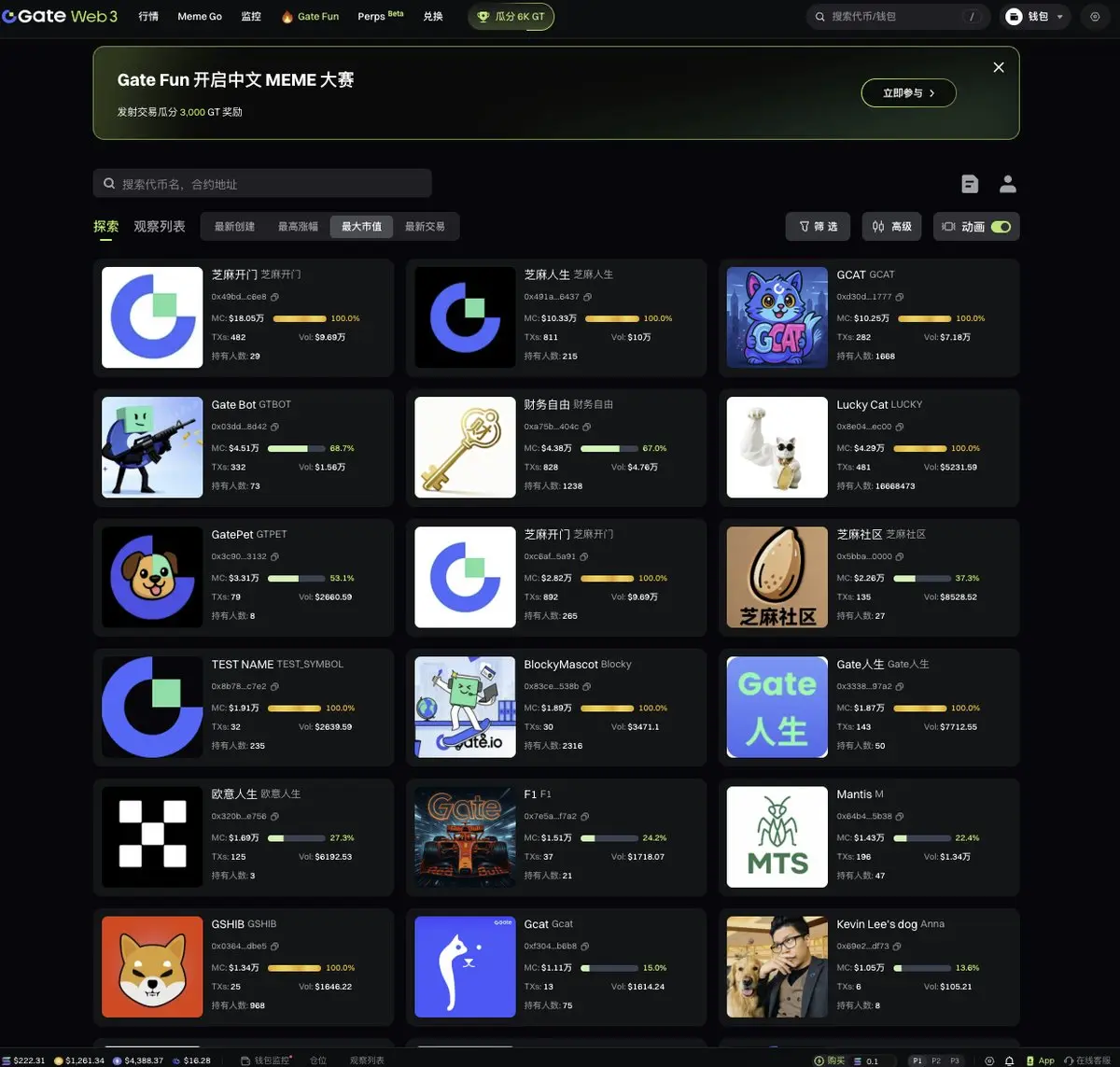Open the 高级 advanced settings
This screenshot has height=1067, width=1120.
pyautogui.click(x=891, y=227)
